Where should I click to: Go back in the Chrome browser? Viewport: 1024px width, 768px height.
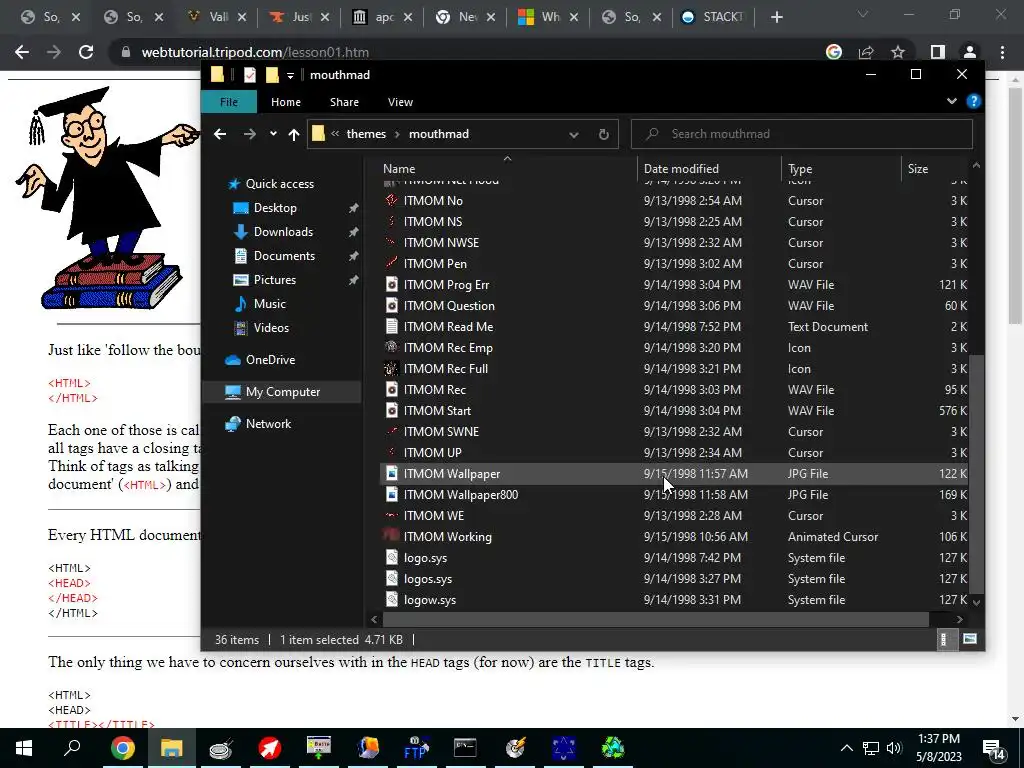click(22, 52)
